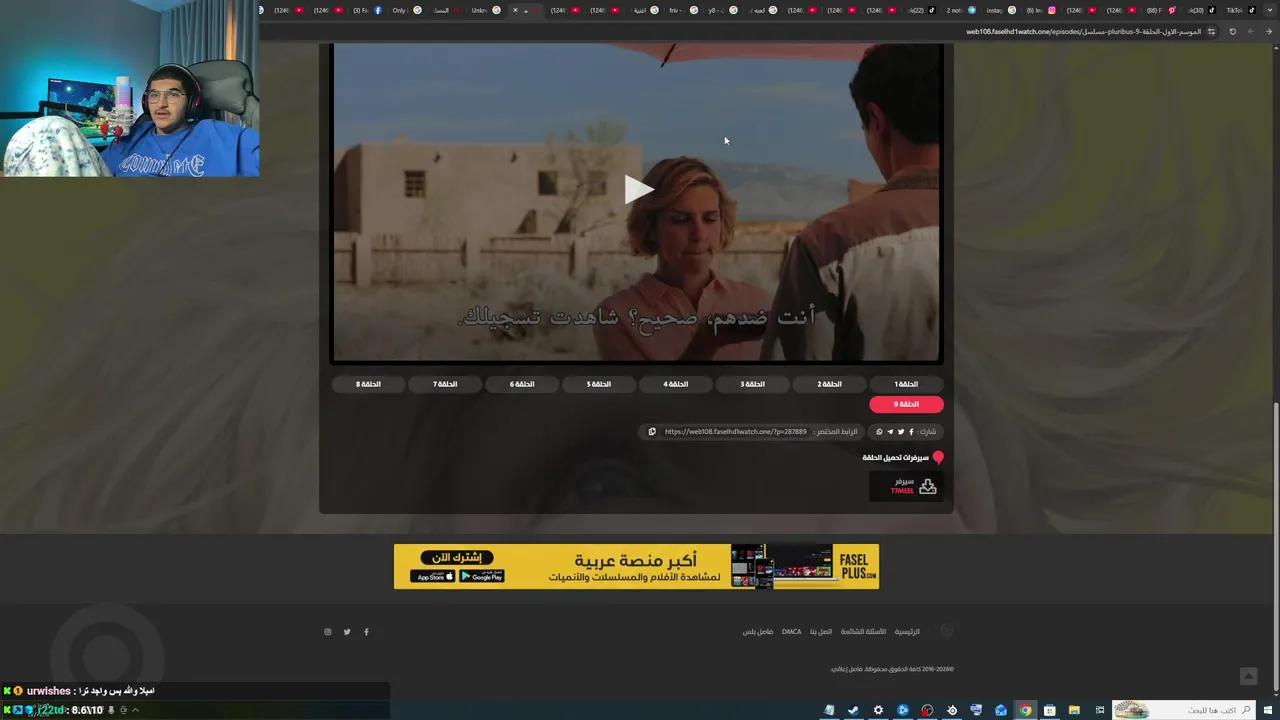Share the episode on Twitter
1280x720 pixels.
[x=901, y=432]
